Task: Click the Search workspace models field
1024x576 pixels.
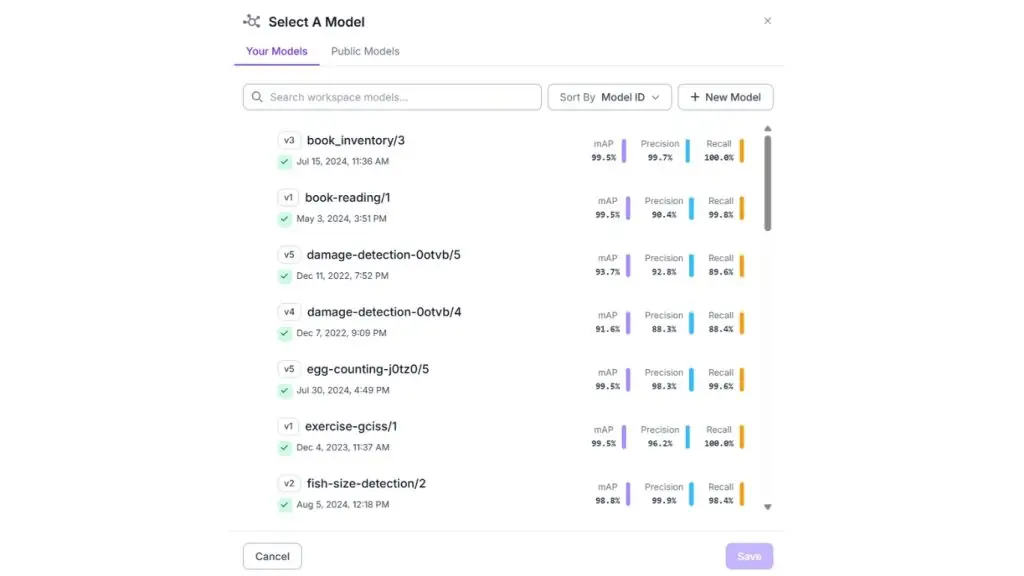Action: click(392, 97)
